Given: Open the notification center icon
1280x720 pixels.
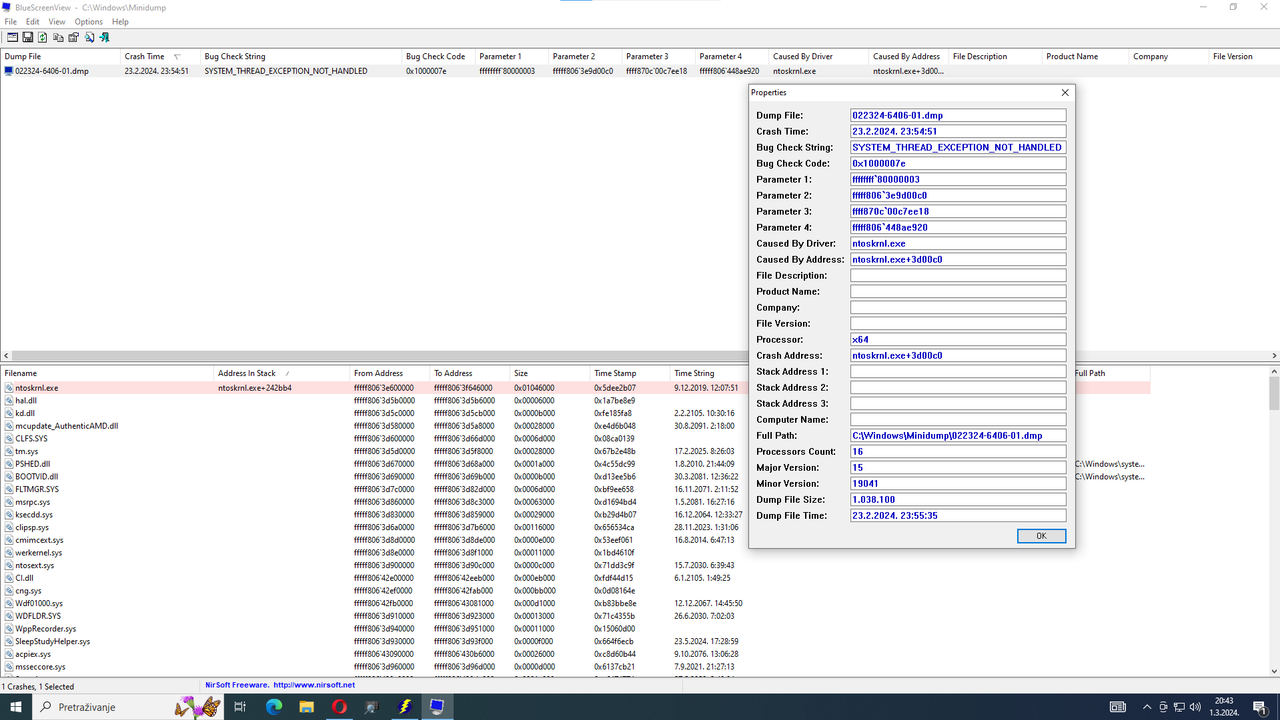Looking at the screenshot, I should coord(1261,707).
